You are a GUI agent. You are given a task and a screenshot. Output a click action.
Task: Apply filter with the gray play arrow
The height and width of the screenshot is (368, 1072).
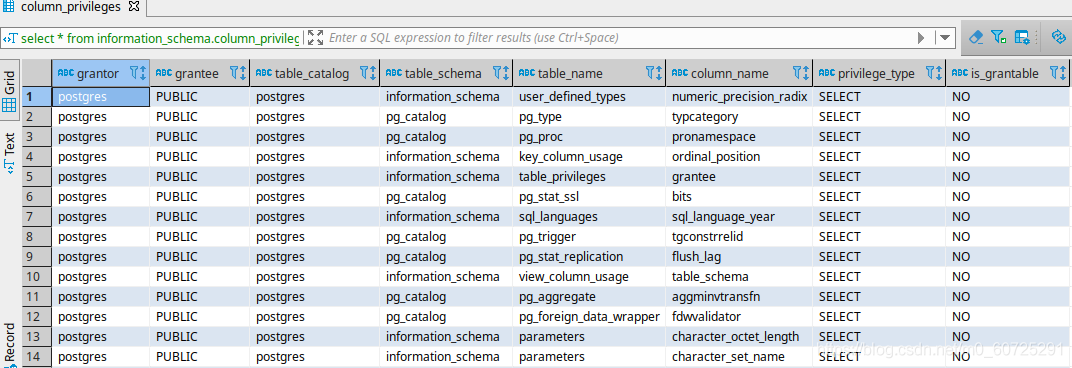[922, 38]
